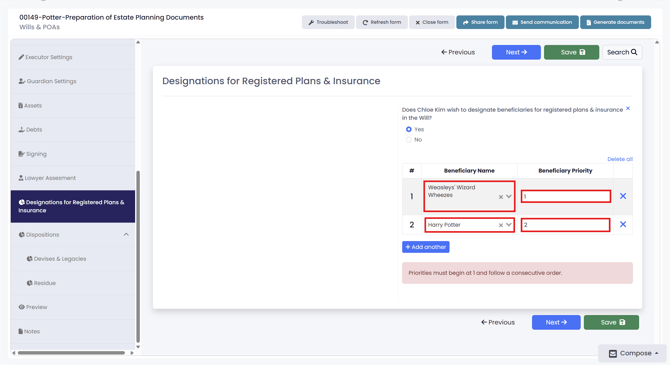The height and width of the screenshot is (365, 670).
Task: Click Refresh form button
Action: click(x=382, y=22)
